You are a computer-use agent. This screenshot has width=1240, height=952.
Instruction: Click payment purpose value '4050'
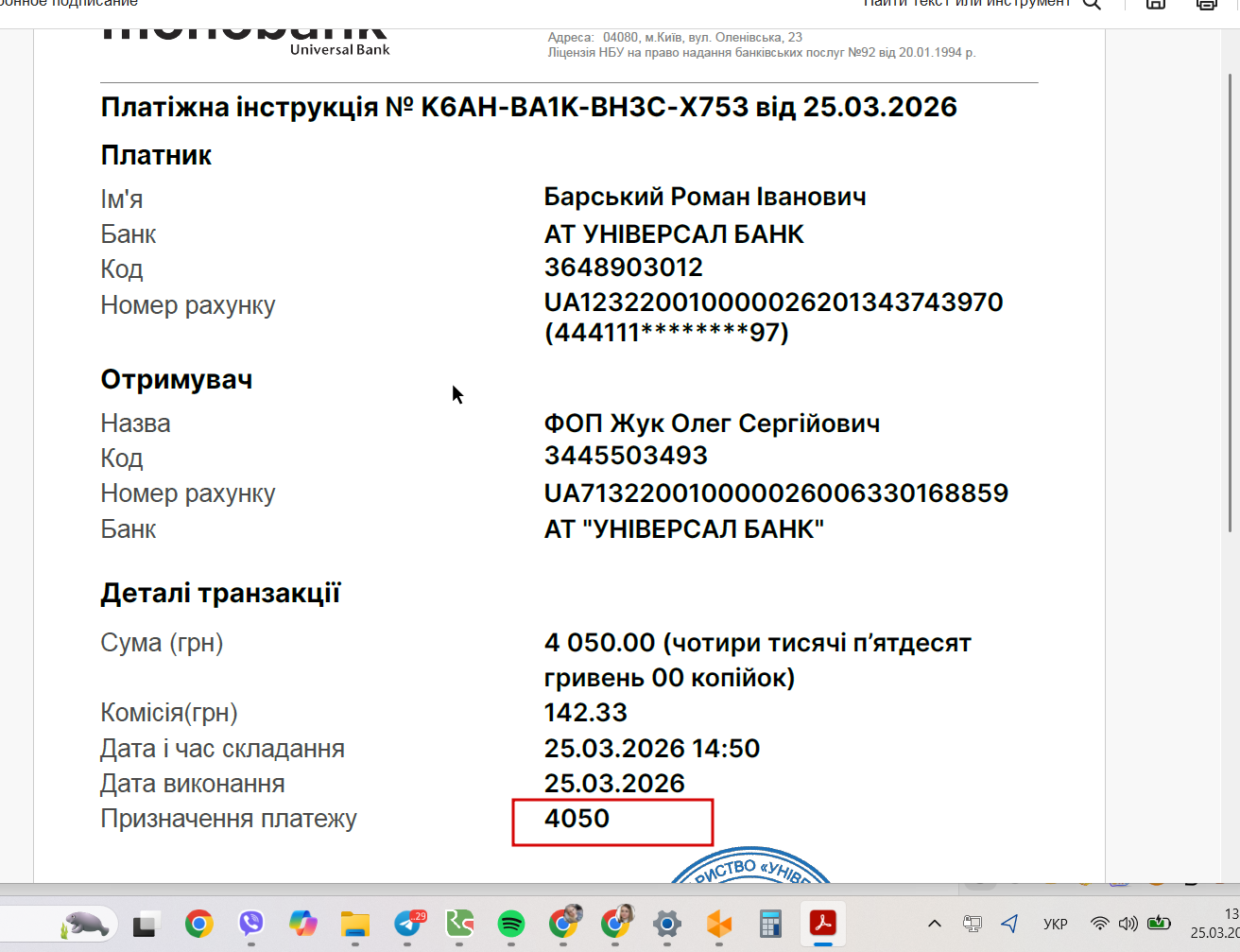[577, 819]
